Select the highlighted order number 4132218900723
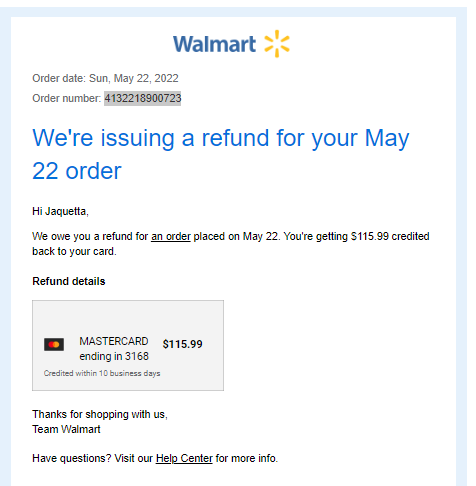The width and height of the screenshot is (476, 486). point(143,98)
